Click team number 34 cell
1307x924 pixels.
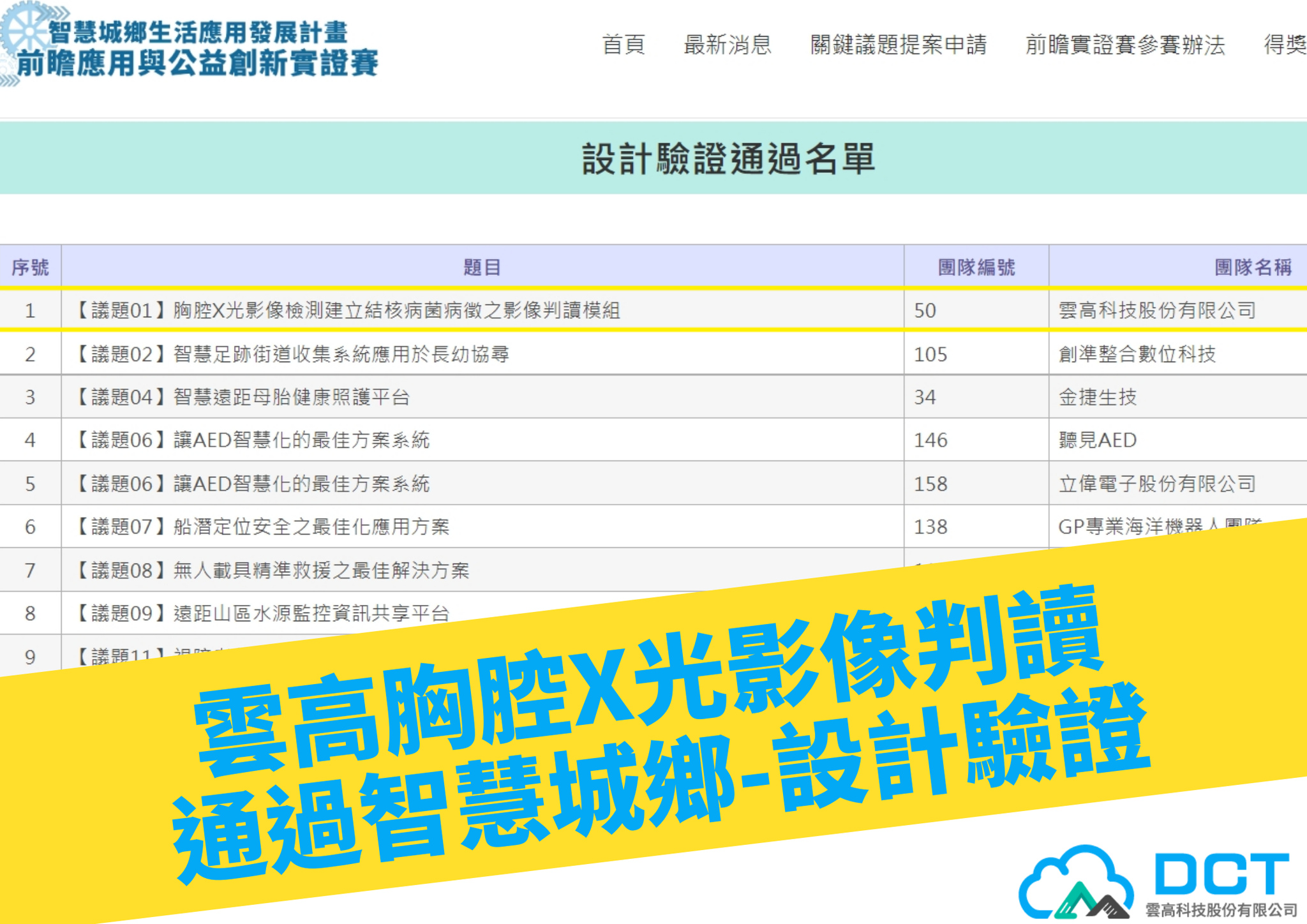pos(976,397)
